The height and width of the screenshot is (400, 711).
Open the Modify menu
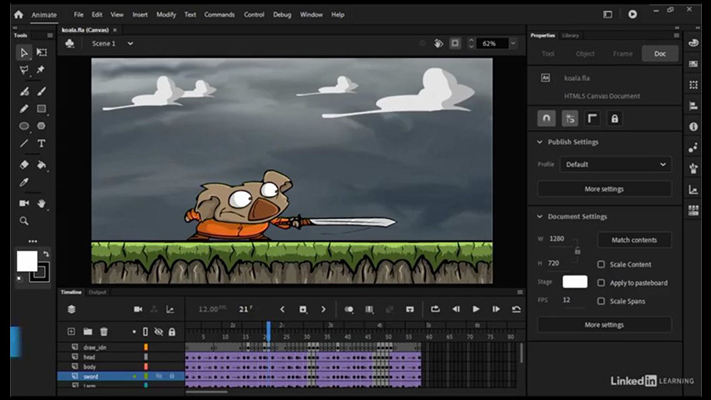tap(166, 15)
